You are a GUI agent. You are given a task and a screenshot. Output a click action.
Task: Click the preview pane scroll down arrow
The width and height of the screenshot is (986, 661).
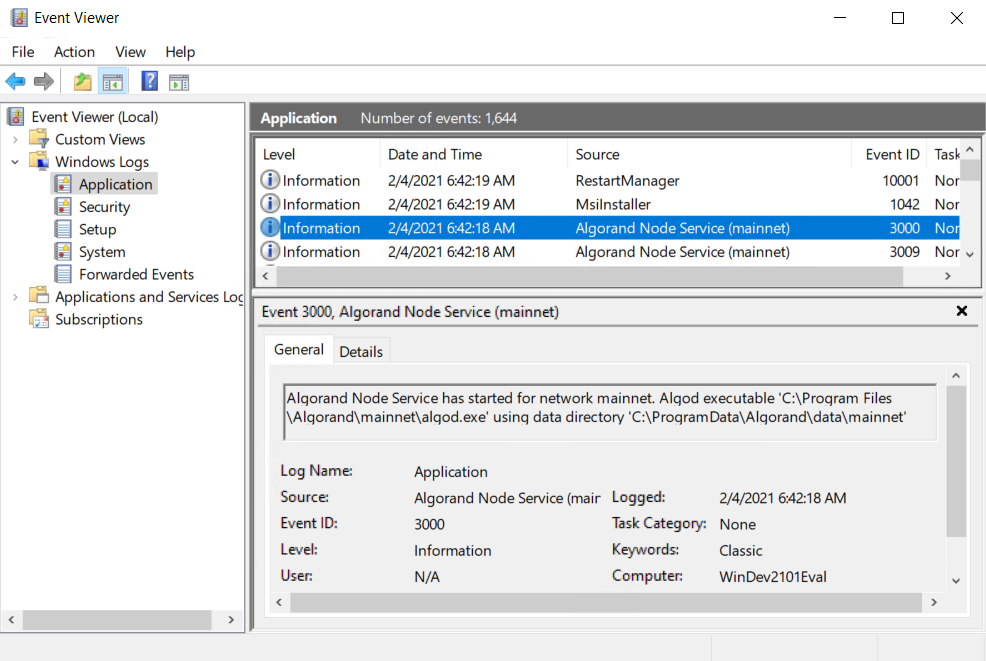[956, 580]
